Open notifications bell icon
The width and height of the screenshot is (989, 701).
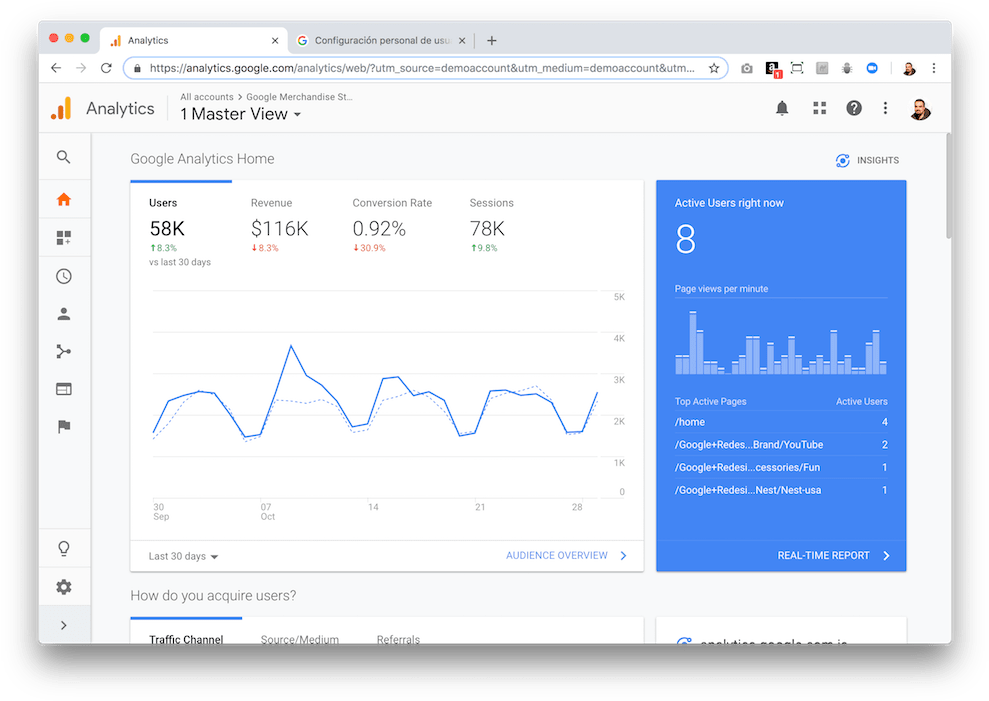pyautogui.click(x=781, y=108)
